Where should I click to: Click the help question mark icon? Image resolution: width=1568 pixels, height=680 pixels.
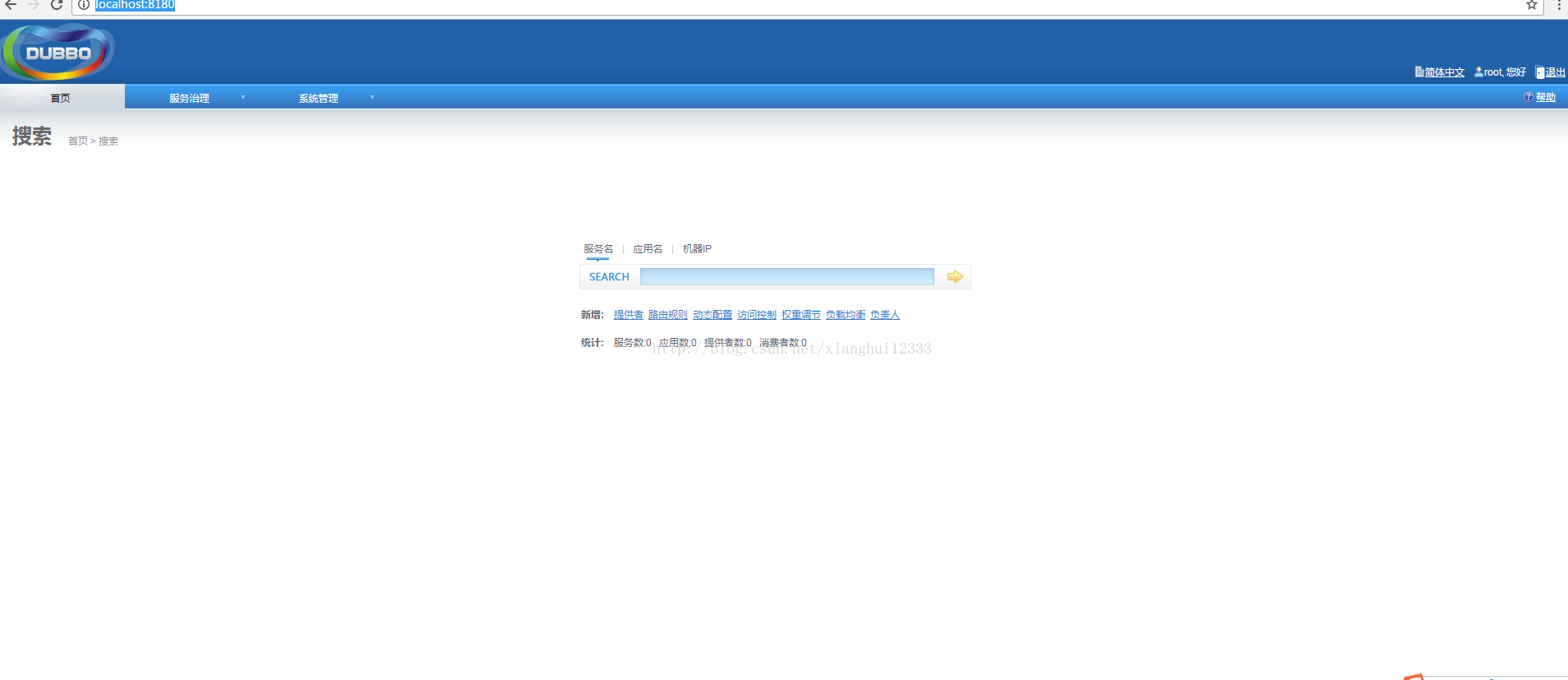[x=1528, y=97]
